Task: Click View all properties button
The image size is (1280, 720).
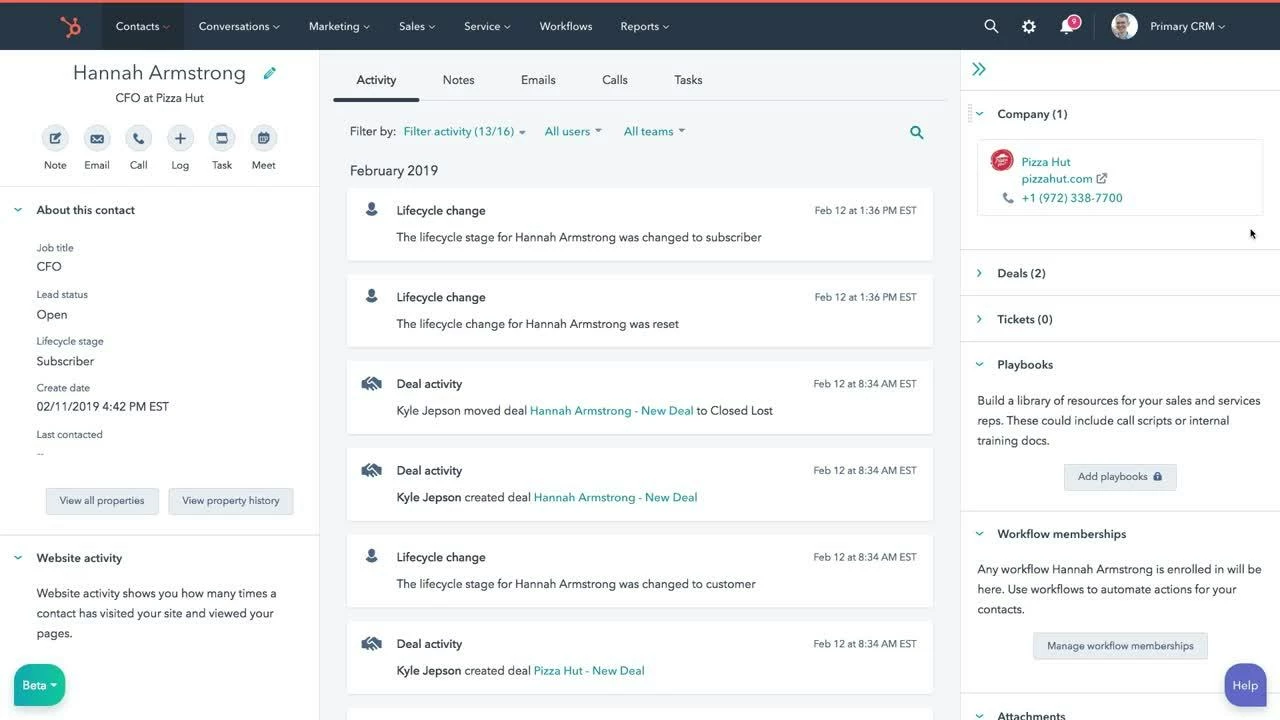Action: pyautogui.click(x=102, y=501)
